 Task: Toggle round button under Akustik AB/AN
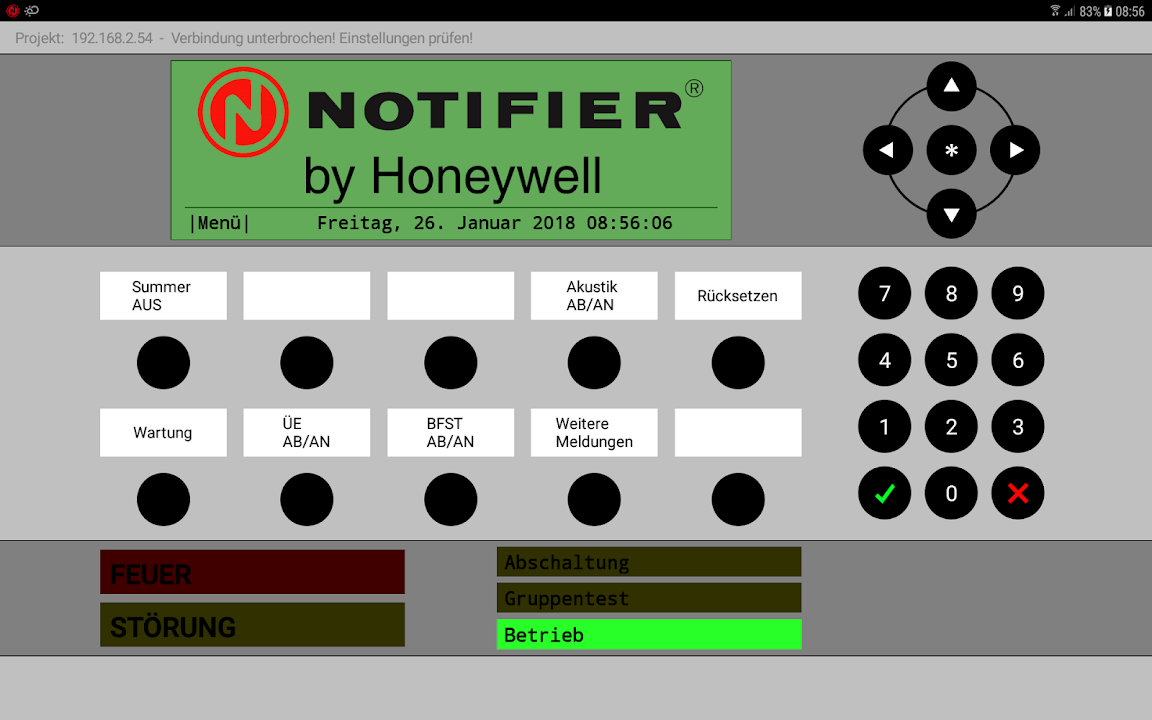click(x=594, y=363)
